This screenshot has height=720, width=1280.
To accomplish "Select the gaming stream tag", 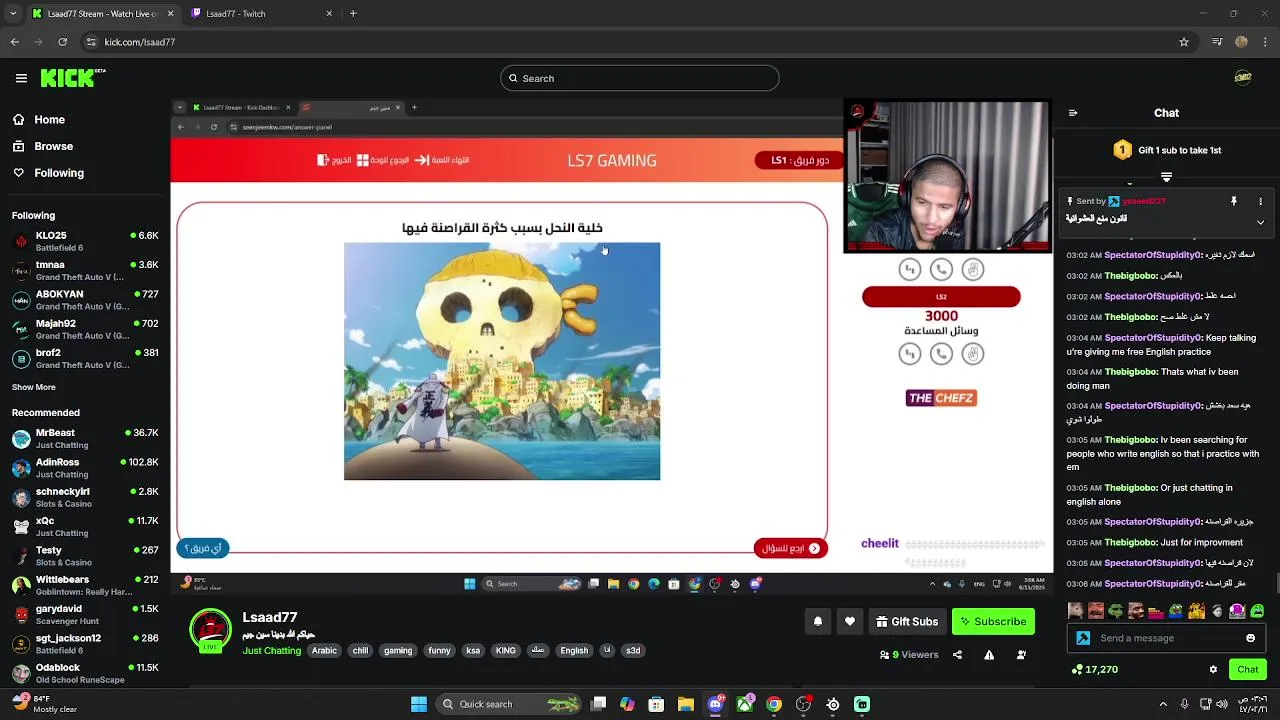I will coord(398,651).
